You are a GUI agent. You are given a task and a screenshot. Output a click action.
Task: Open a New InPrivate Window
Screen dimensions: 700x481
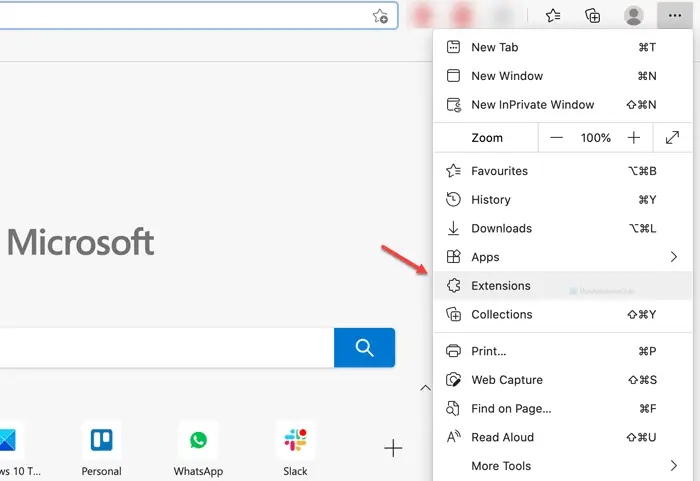(x=563, y=105)
